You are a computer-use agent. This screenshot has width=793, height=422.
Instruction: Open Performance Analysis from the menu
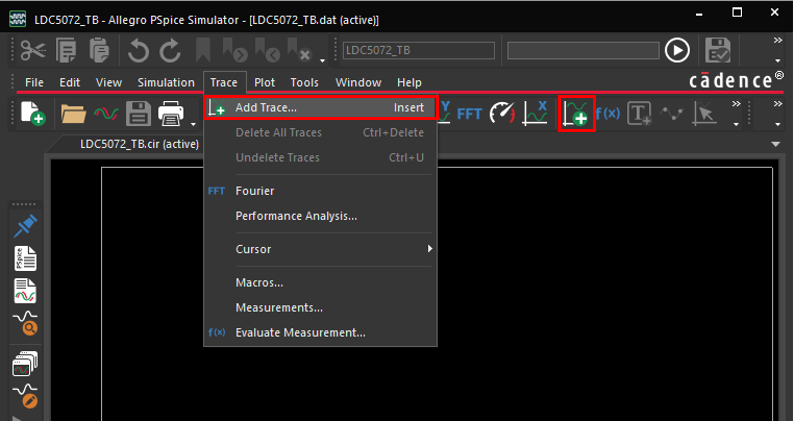(296, 215)
